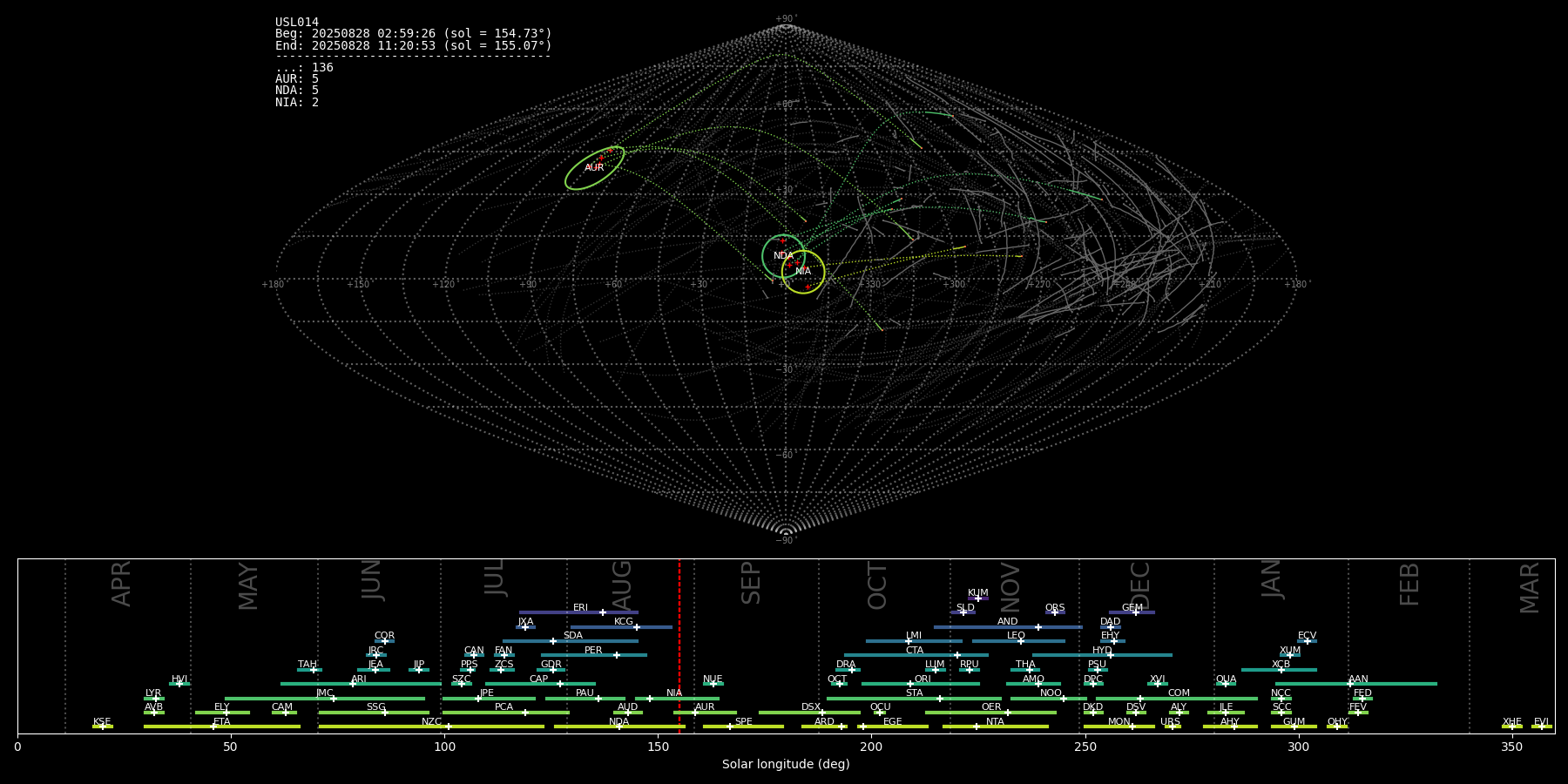Select the ARI shower bar in the timeline
1568x784 pixels.
coord(361,684)
